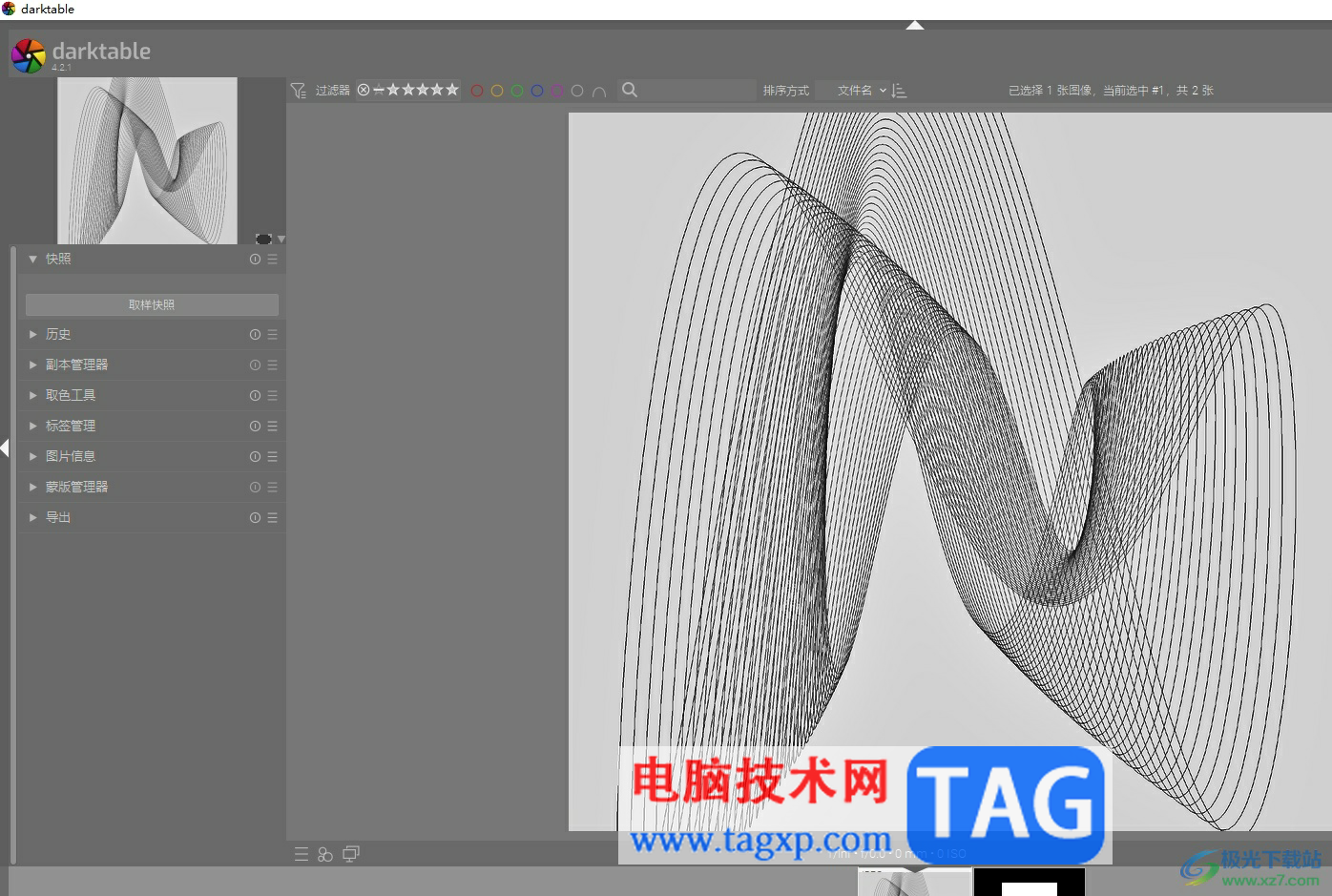Expand the 历史 module

tap(32, 334)
